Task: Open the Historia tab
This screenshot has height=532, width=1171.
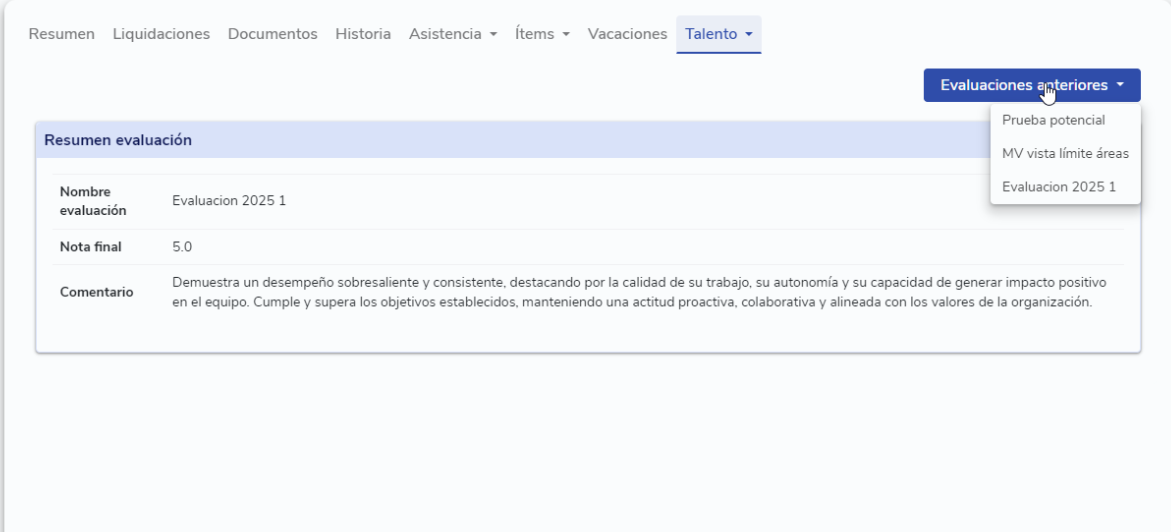Action: 363,34
